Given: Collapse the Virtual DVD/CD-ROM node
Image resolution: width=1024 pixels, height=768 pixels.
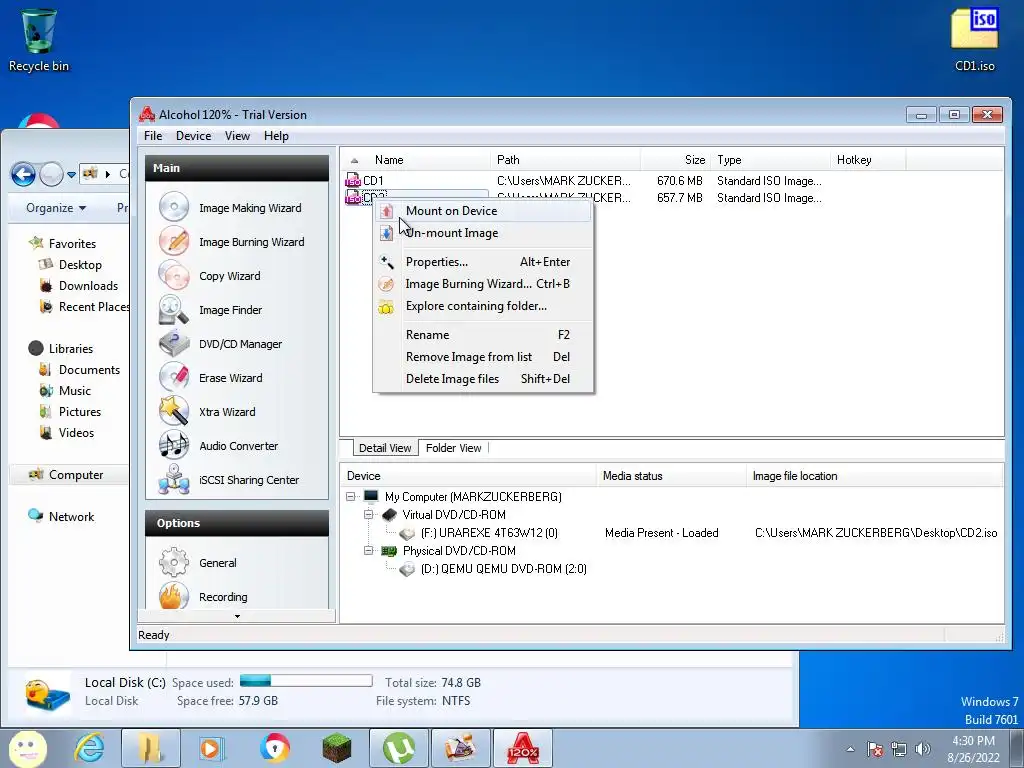Looking at the screenshot, I should coord(368,515).
